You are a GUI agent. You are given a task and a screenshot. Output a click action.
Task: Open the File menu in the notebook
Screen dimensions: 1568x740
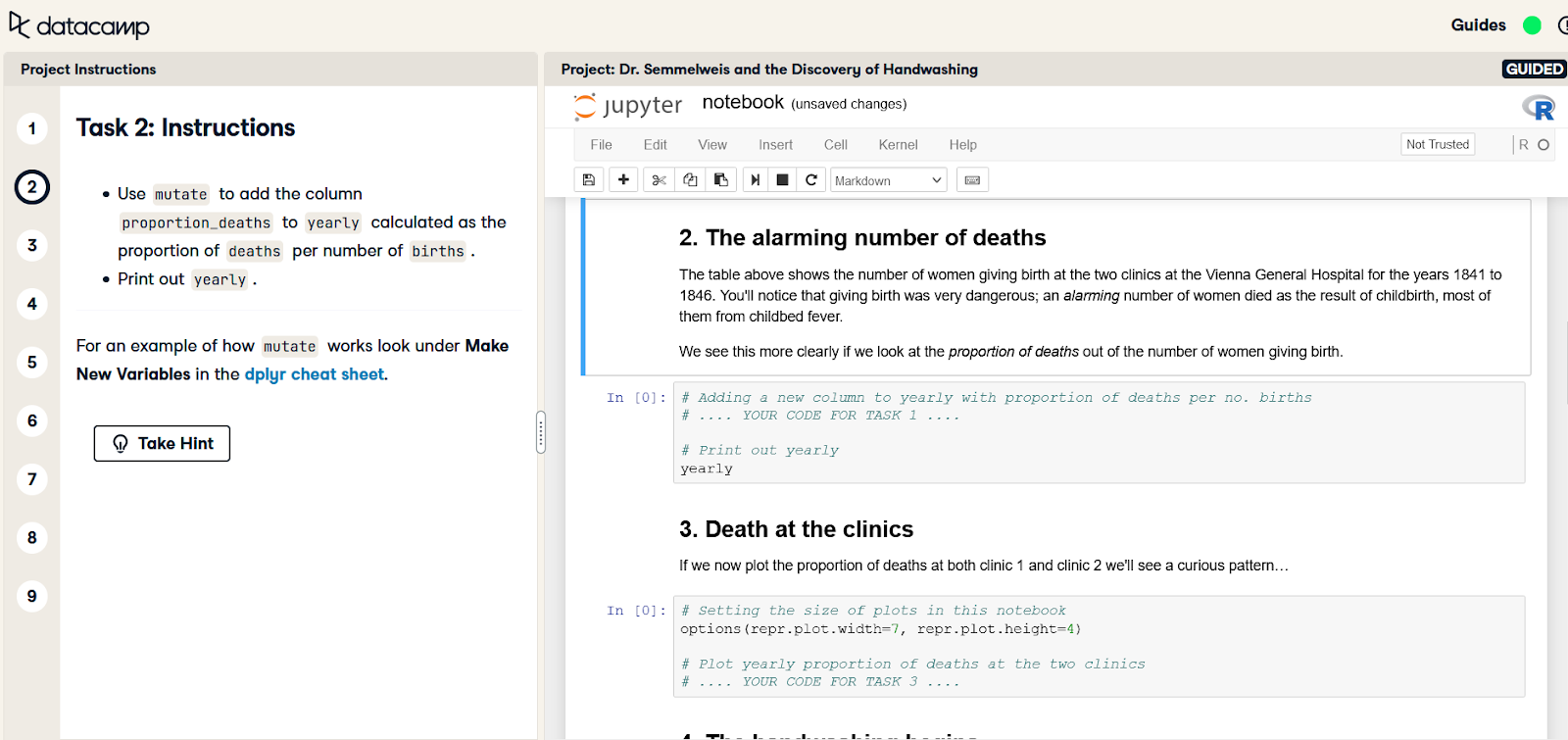pos(601,145)
